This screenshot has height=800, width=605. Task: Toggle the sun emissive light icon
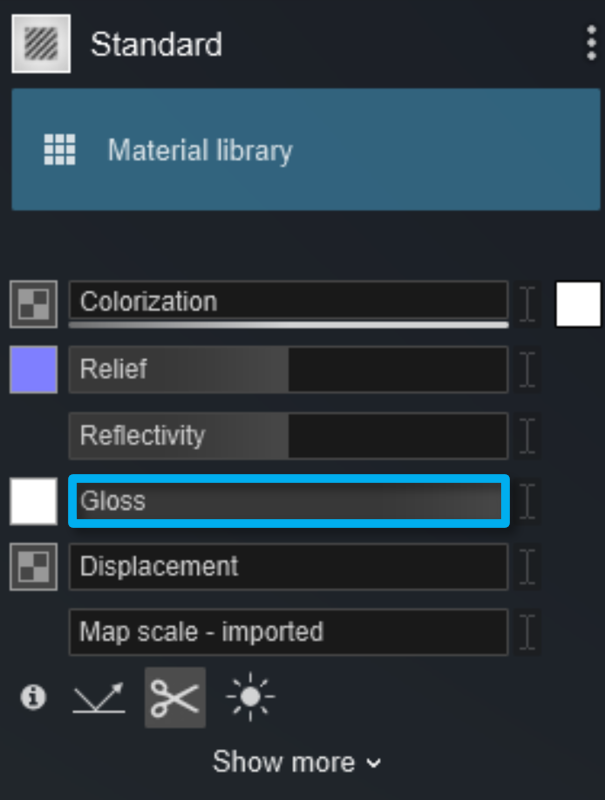tap(250, 696)
